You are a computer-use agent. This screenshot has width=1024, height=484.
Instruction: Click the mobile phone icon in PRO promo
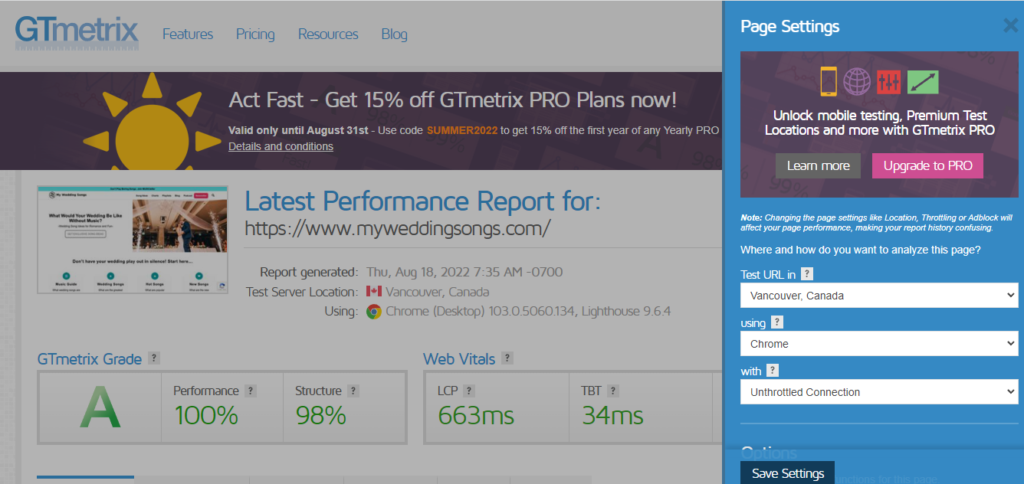829,81
